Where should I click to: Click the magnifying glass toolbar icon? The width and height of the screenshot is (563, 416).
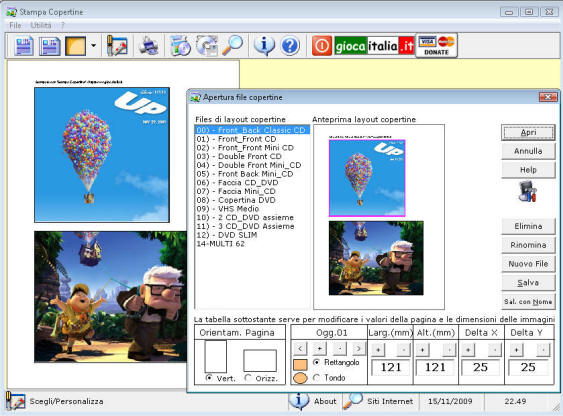232,46
